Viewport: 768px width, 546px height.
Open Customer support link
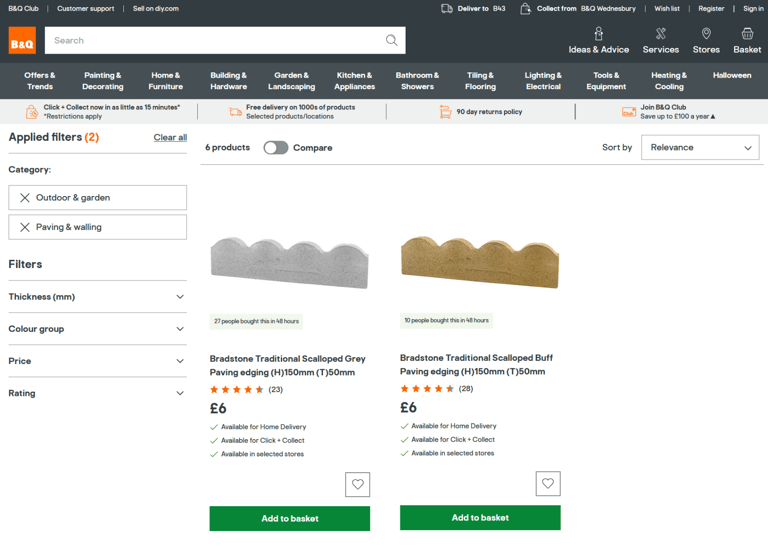[x=86, y=8]
